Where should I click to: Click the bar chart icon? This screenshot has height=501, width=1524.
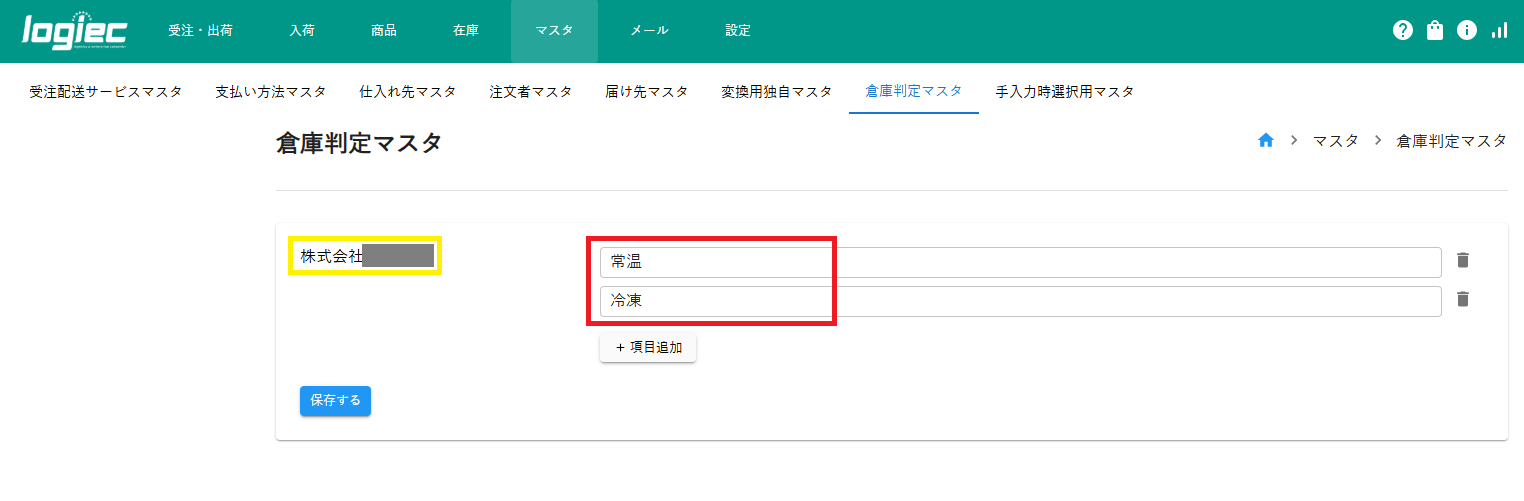1499,31
